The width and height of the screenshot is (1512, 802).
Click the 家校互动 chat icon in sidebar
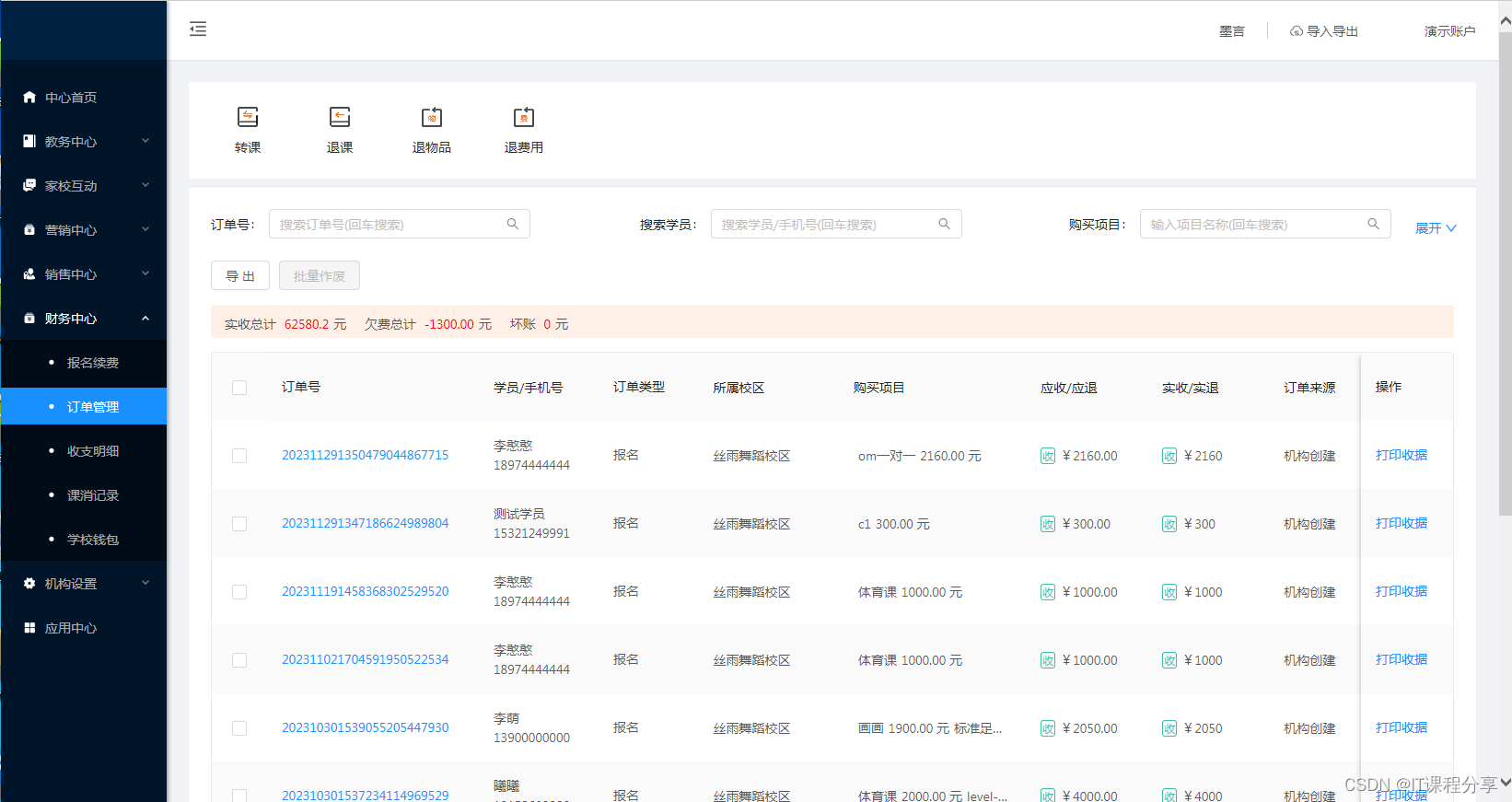(29, 185)
